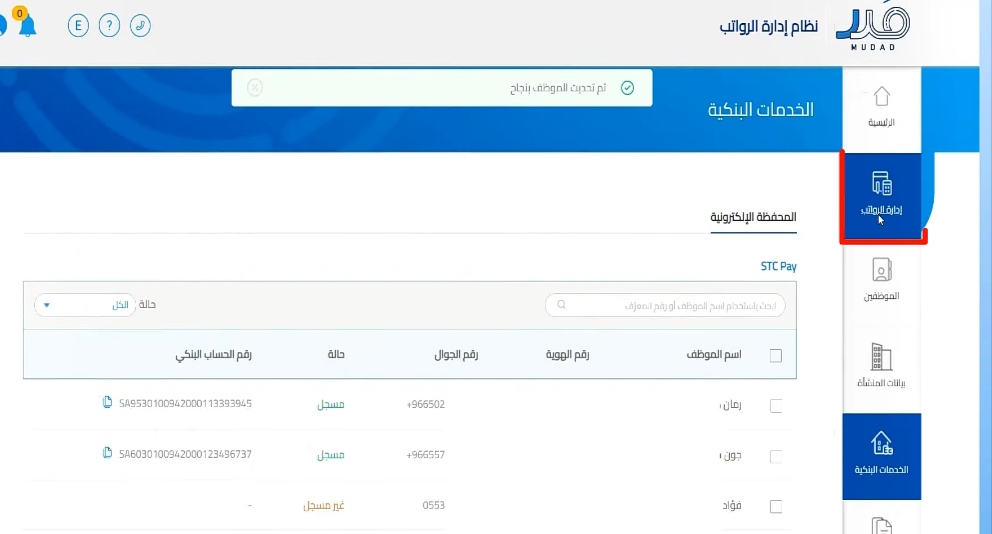Open the help question mark icon
This screenshot has height=534, width=992.
tap(109, 26)
